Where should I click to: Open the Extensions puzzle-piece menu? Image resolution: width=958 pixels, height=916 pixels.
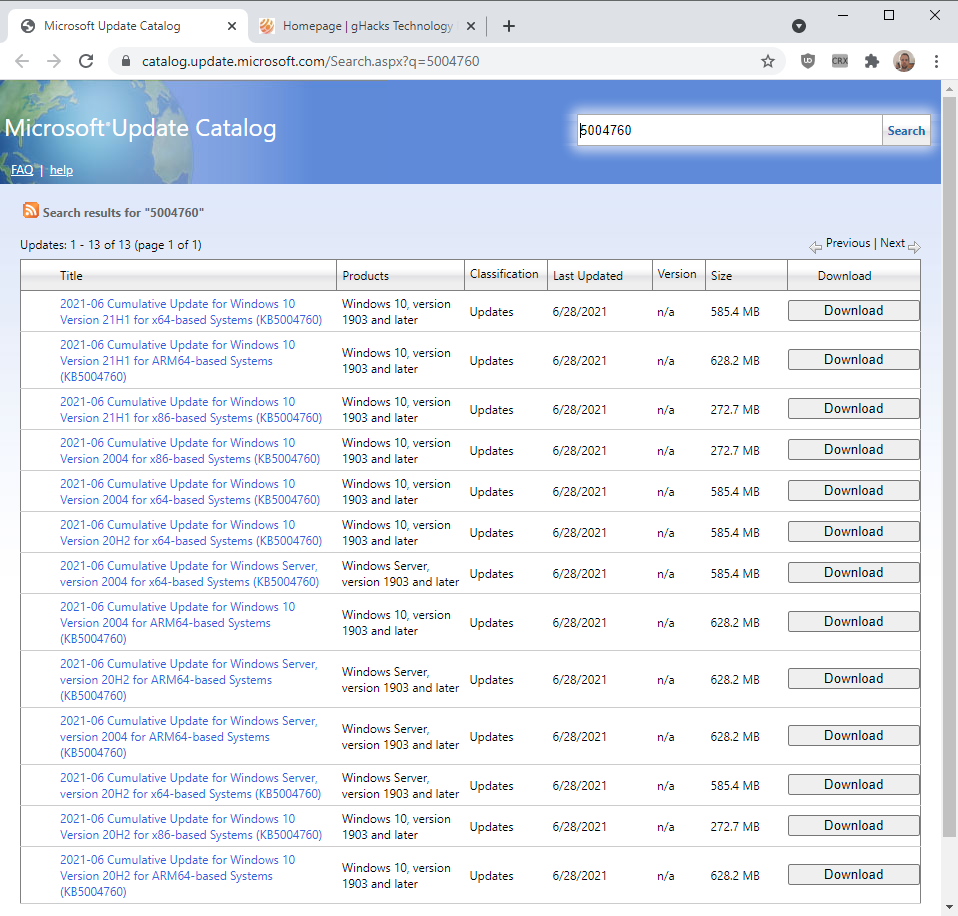click(x=872, y=61)
